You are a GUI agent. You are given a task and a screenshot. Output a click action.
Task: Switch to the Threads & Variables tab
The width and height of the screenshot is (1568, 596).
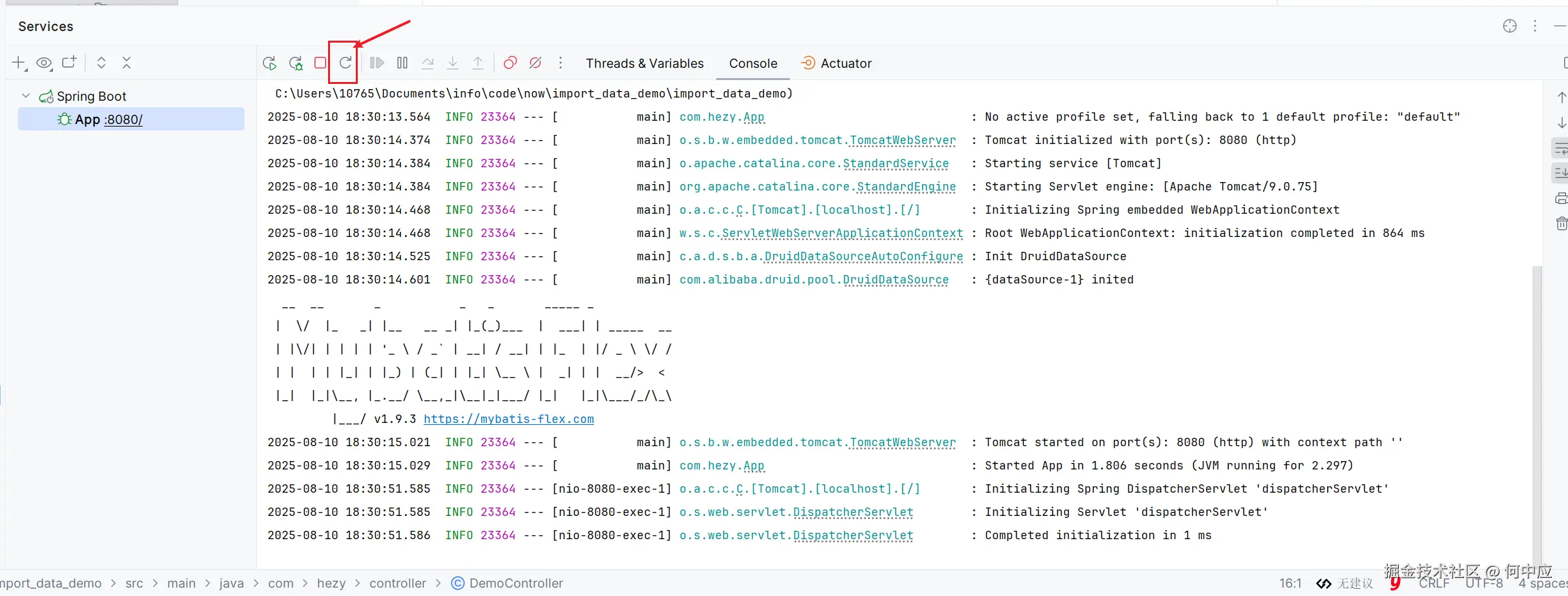point(645,63)
